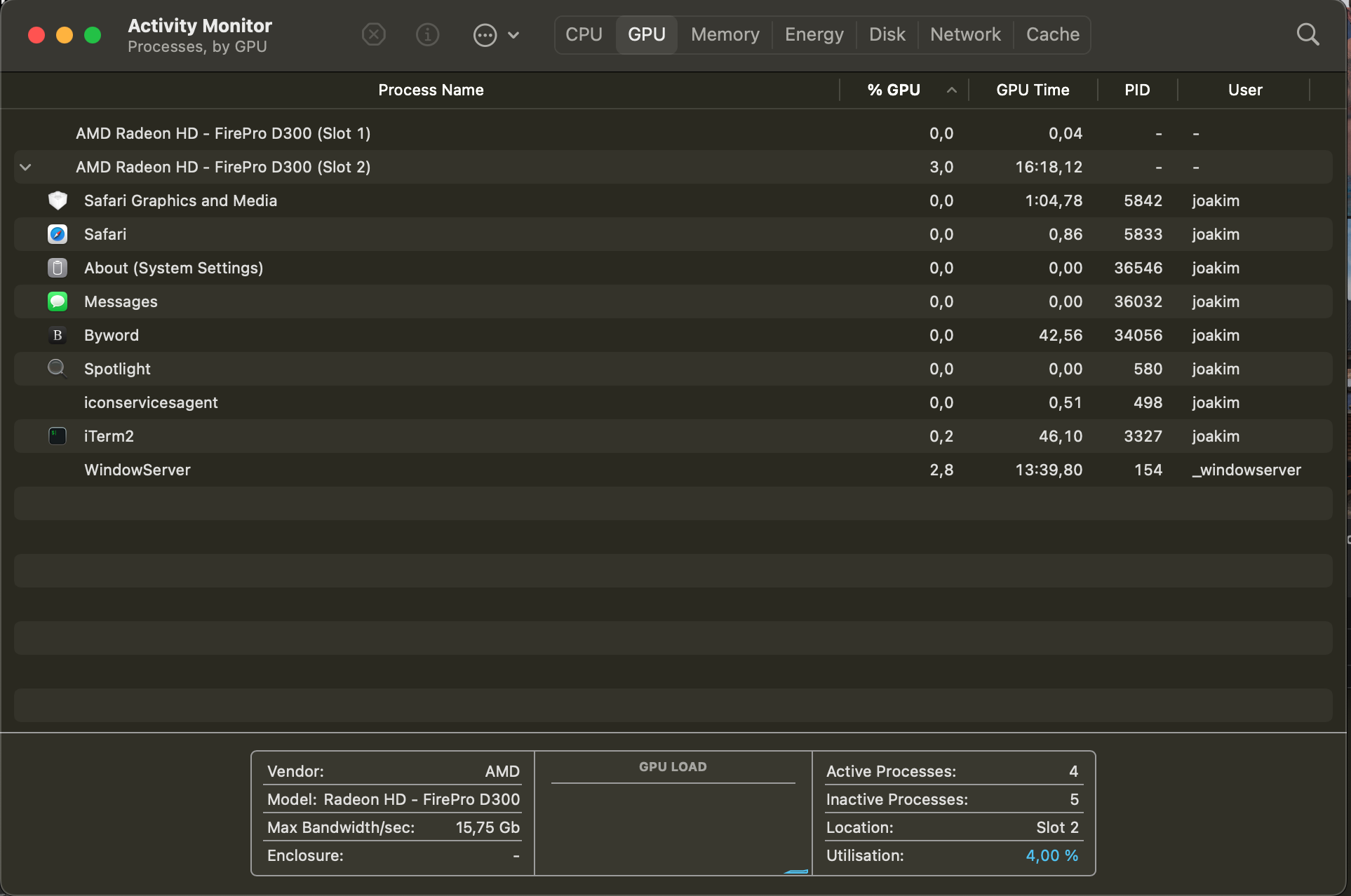Expand the chevron beside the ellipsis menu
1351x896 pixels.
point(513,35)
